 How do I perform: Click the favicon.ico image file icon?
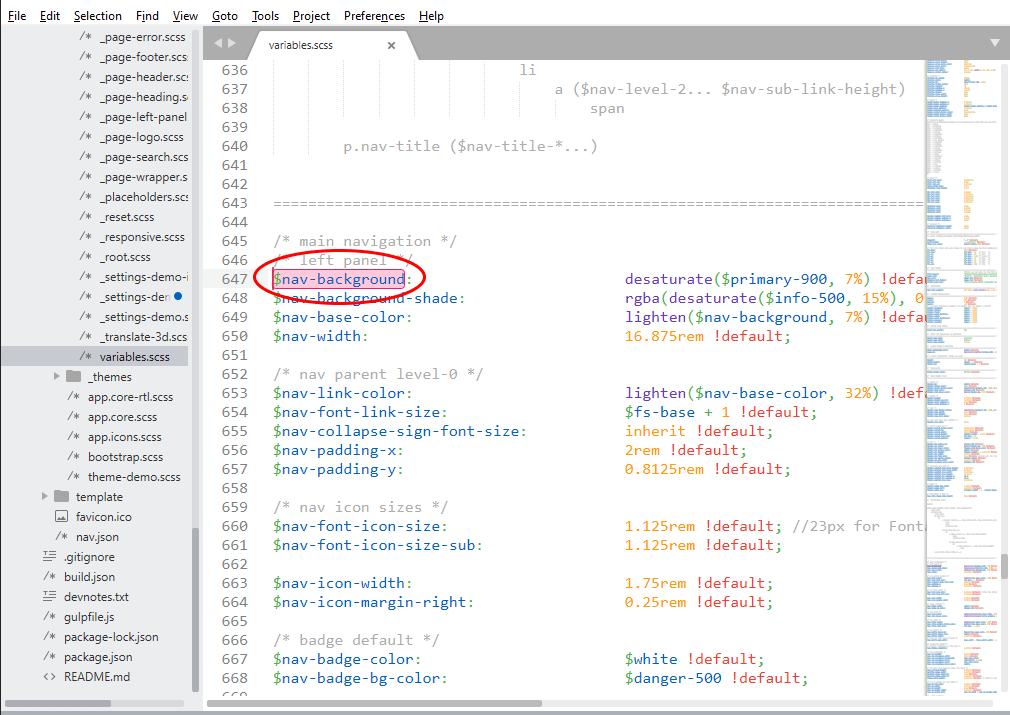(61, 517)
